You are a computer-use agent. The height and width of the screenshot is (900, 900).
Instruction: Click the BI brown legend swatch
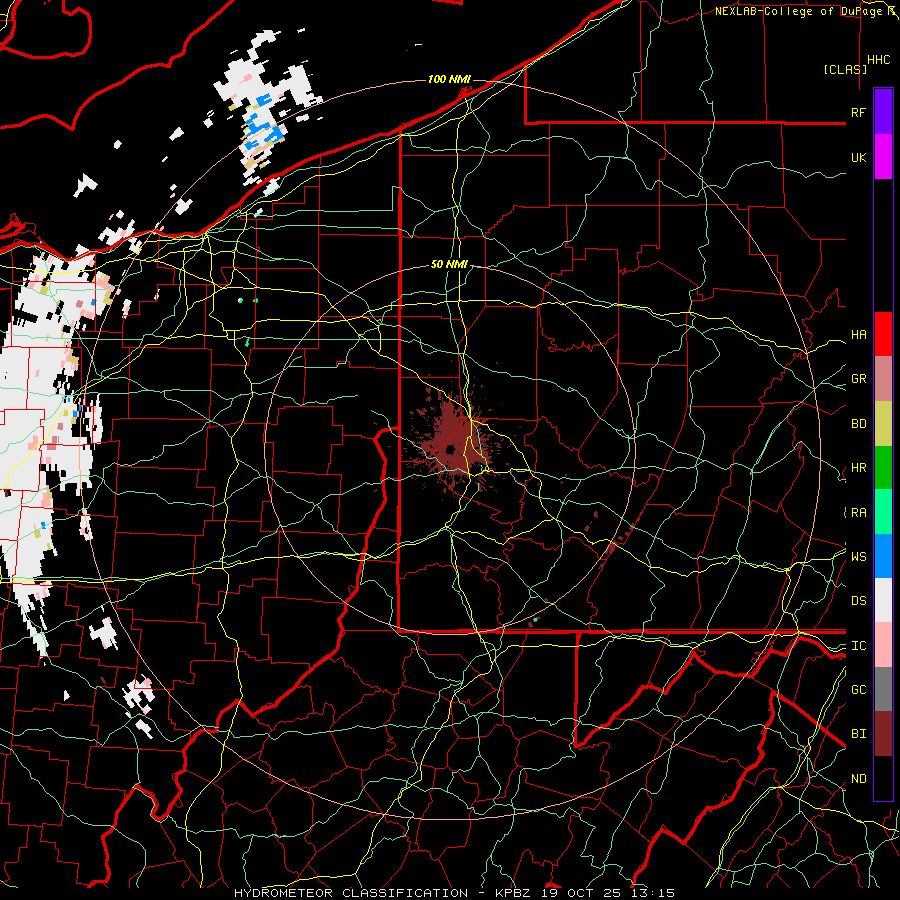click(x=883, y=734)
